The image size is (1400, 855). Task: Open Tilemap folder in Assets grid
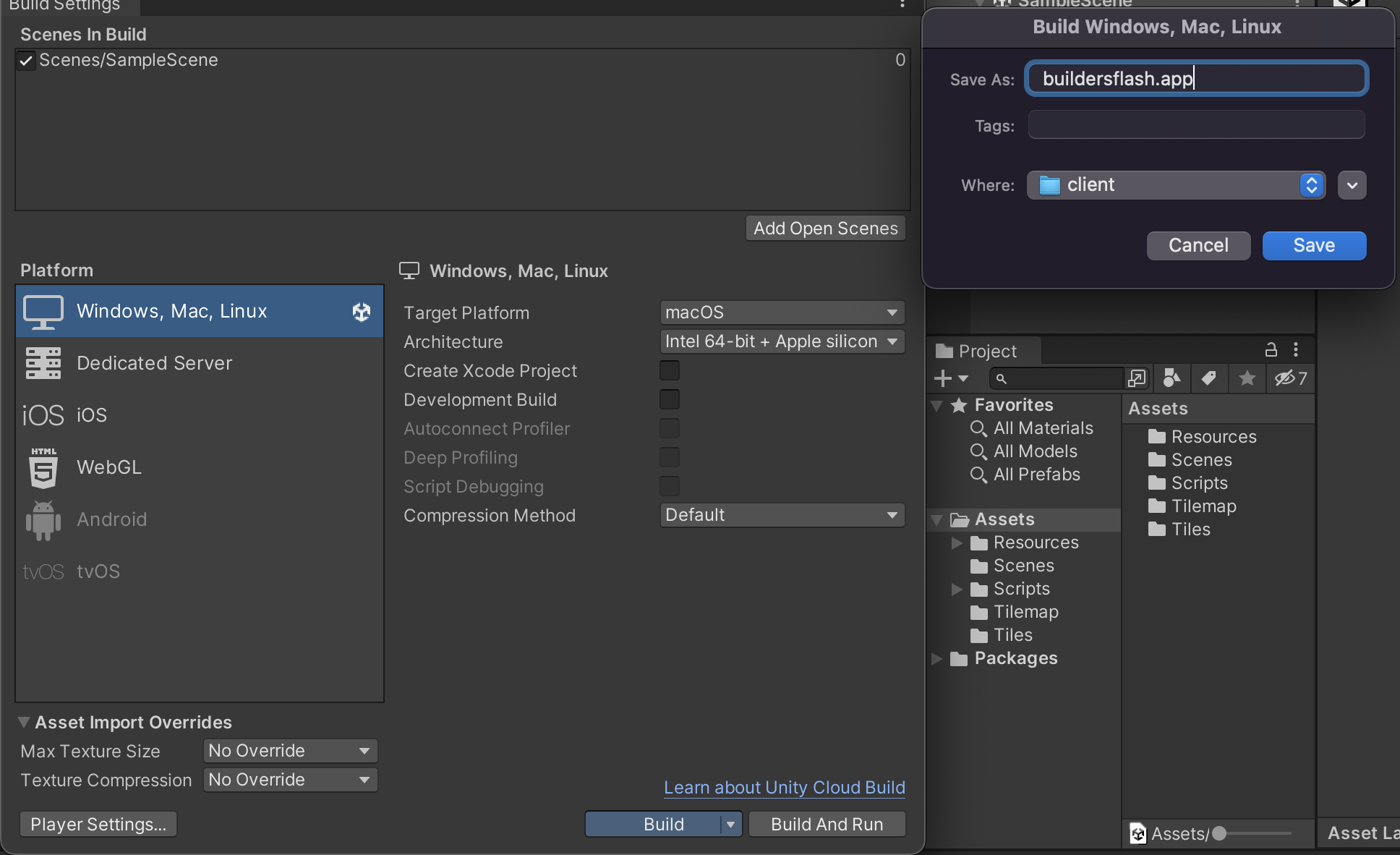(1192, 506)
